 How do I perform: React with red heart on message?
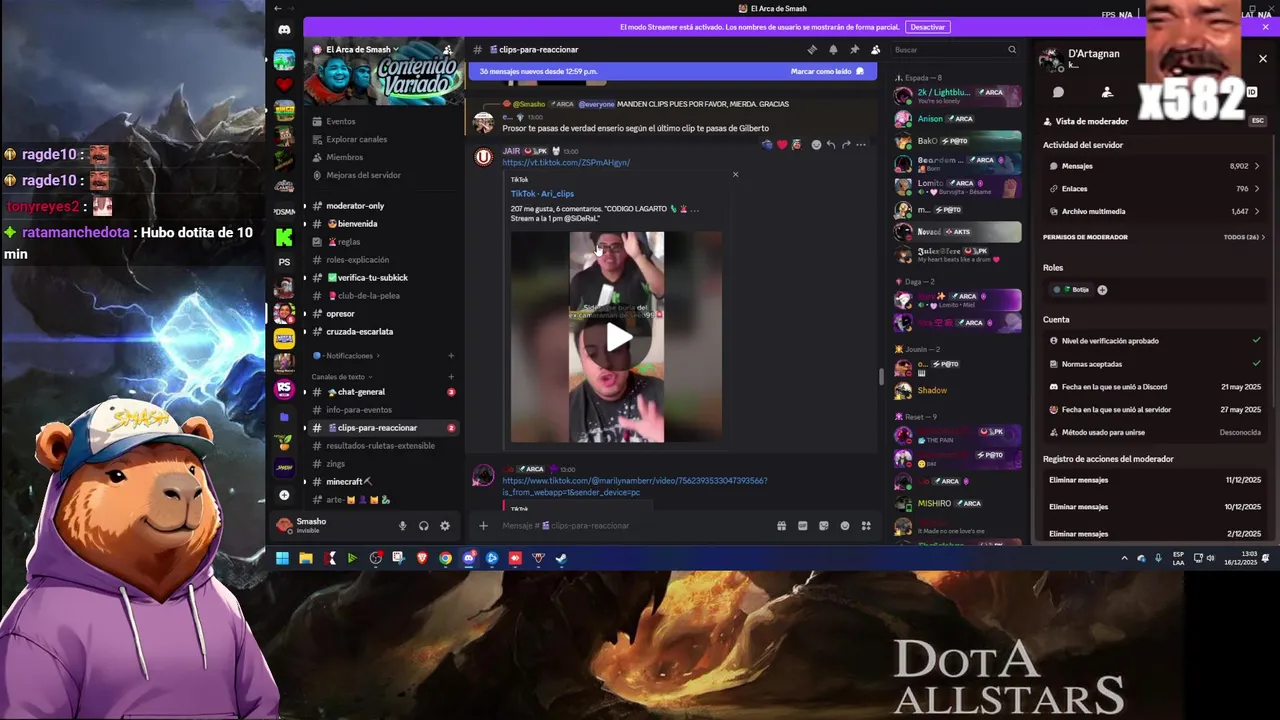point(782,144)
